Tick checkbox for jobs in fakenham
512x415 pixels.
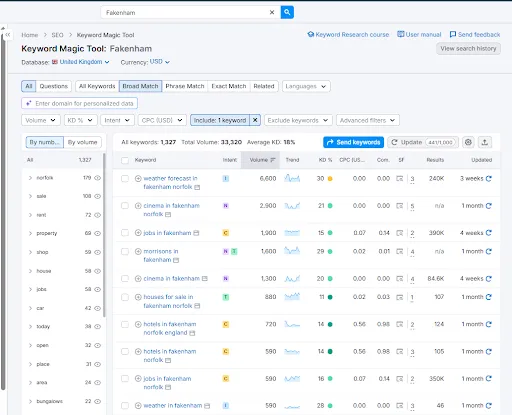pos(125,233)
